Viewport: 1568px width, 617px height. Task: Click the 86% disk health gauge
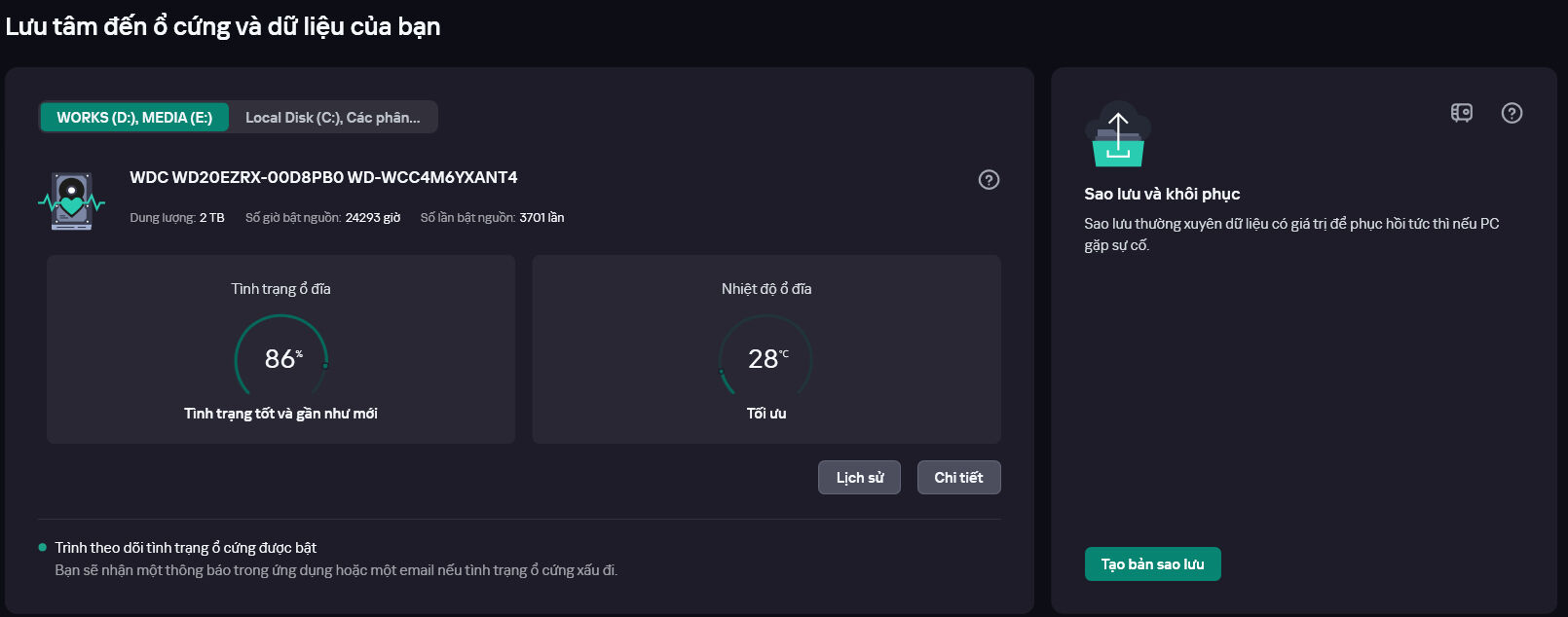click(281, 358)
